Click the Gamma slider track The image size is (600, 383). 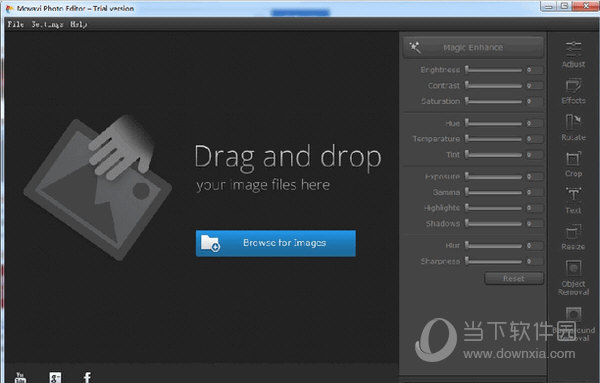tap(494, 192)
